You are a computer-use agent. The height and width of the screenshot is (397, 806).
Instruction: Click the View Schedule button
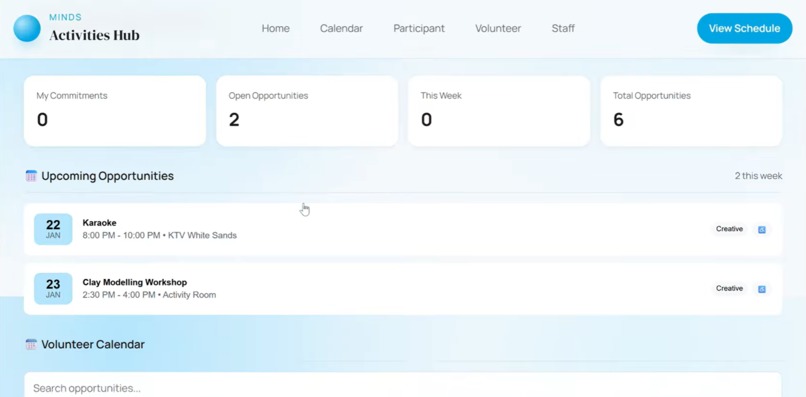click(744, 28)
